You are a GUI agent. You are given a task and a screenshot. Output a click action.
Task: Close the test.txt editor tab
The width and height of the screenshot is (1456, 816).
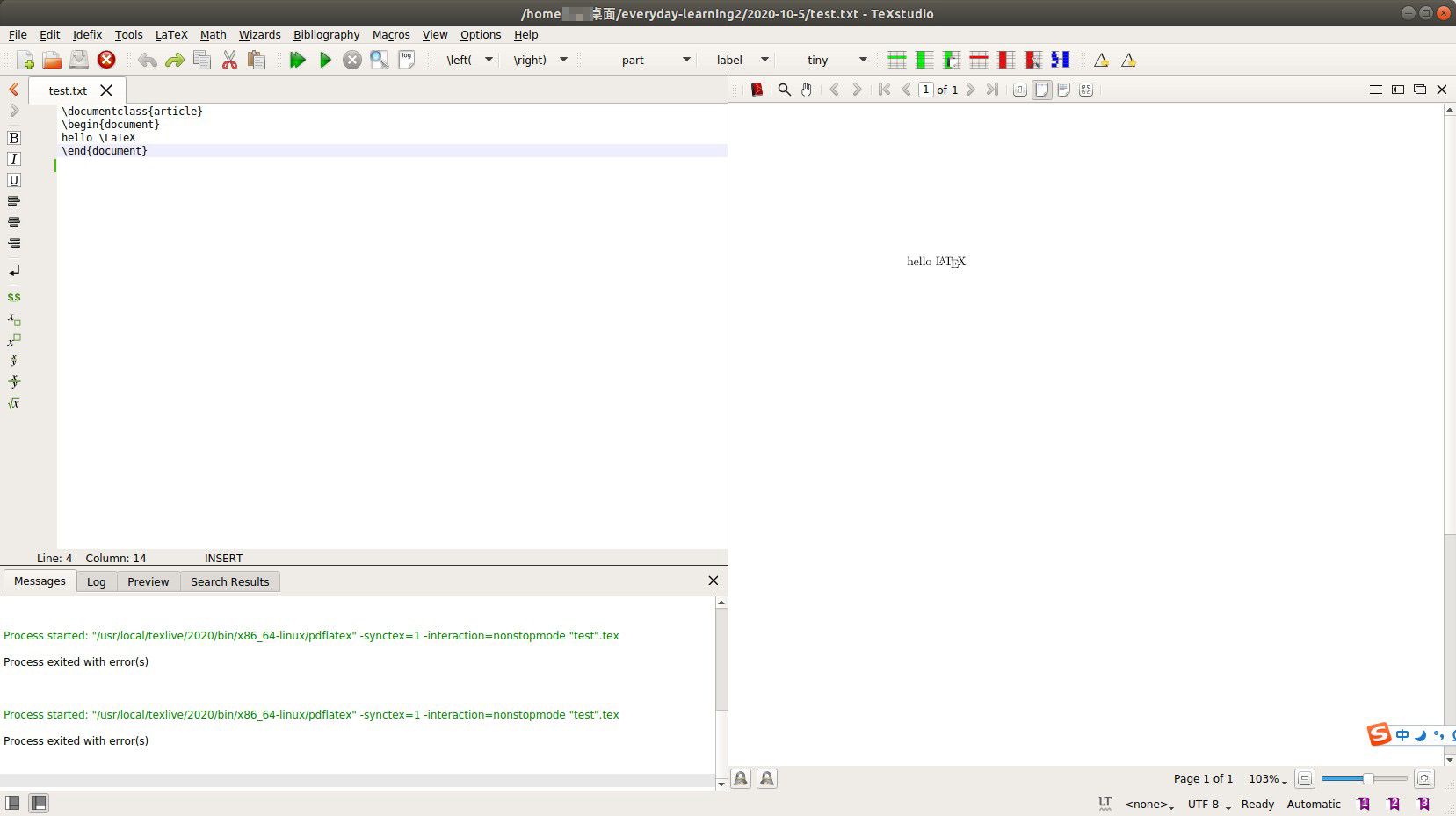click(x=106, y=90)
